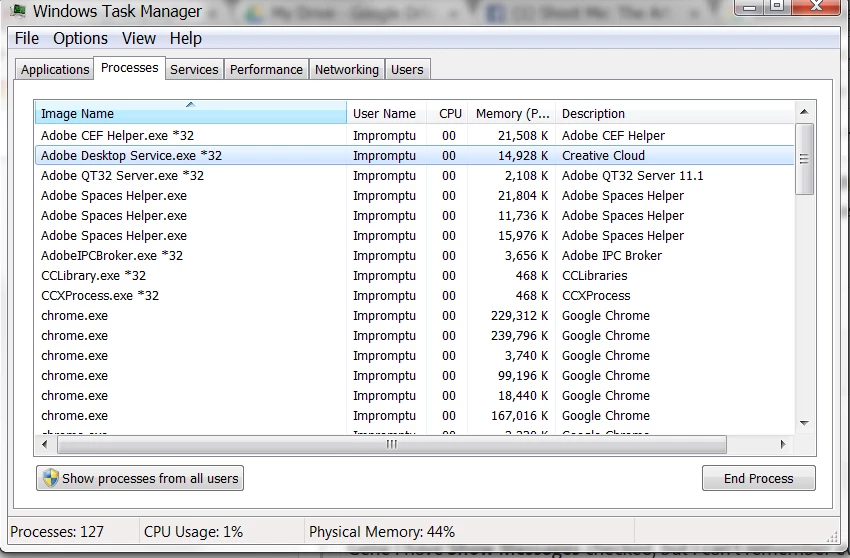Screen dimensions: 850x558
Task: Select Adobe Spaces Helper.exe using 11,736 K
Action: click(x=415, y=216)
